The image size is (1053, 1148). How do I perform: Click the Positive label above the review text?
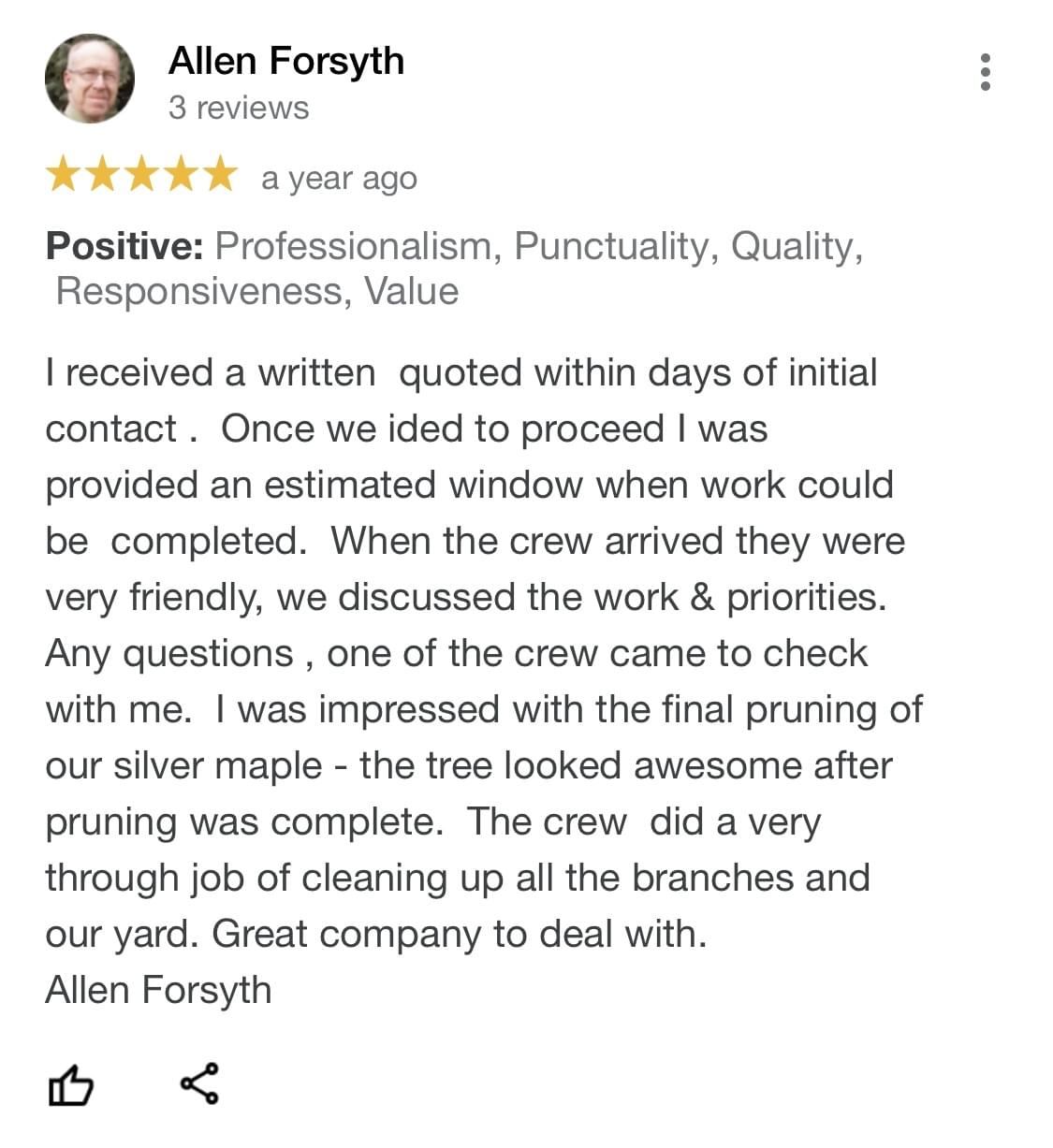click(x=124, y=246)
